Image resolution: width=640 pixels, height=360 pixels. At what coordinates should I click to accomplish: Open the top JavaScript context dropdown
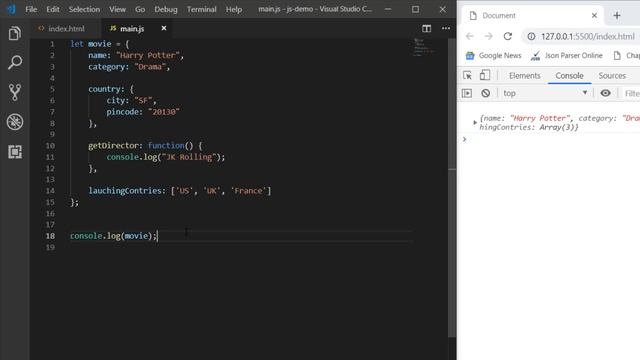[x=545, y=93]
